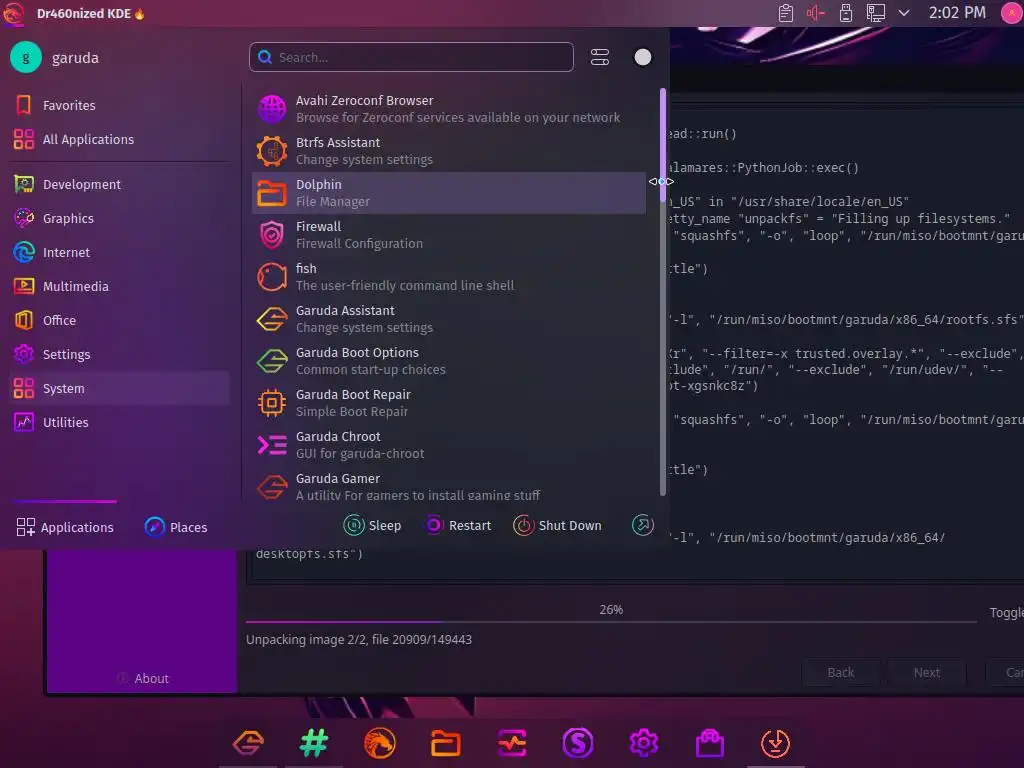Viewport: 1024px width, 768px height.
Task: Open launcher configure settings icon
Action: [x=600, y=57]
